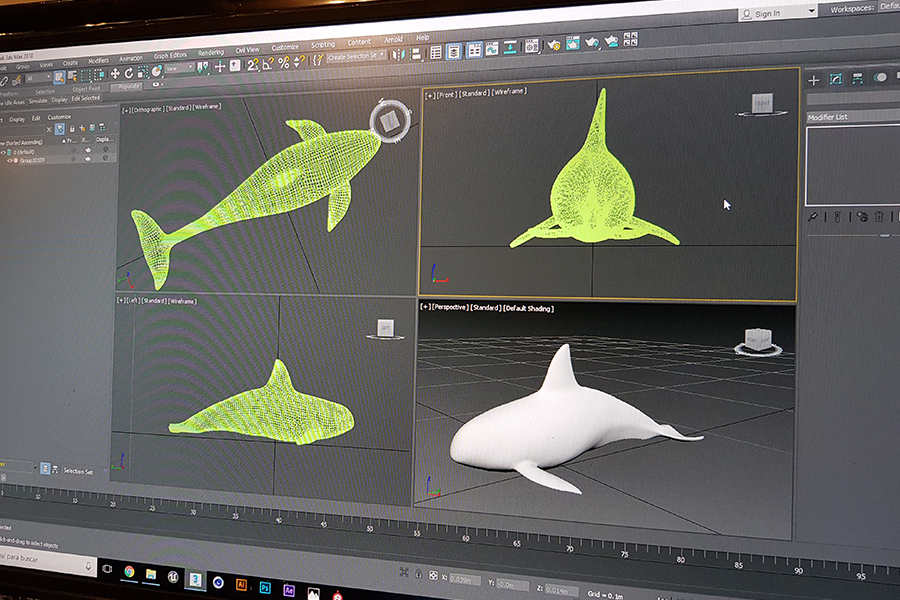The height and width of the screenshot is (600, 900).
Task: Open the Create tab plus icon
Action: pyautogui.click(x=814, y=80)
